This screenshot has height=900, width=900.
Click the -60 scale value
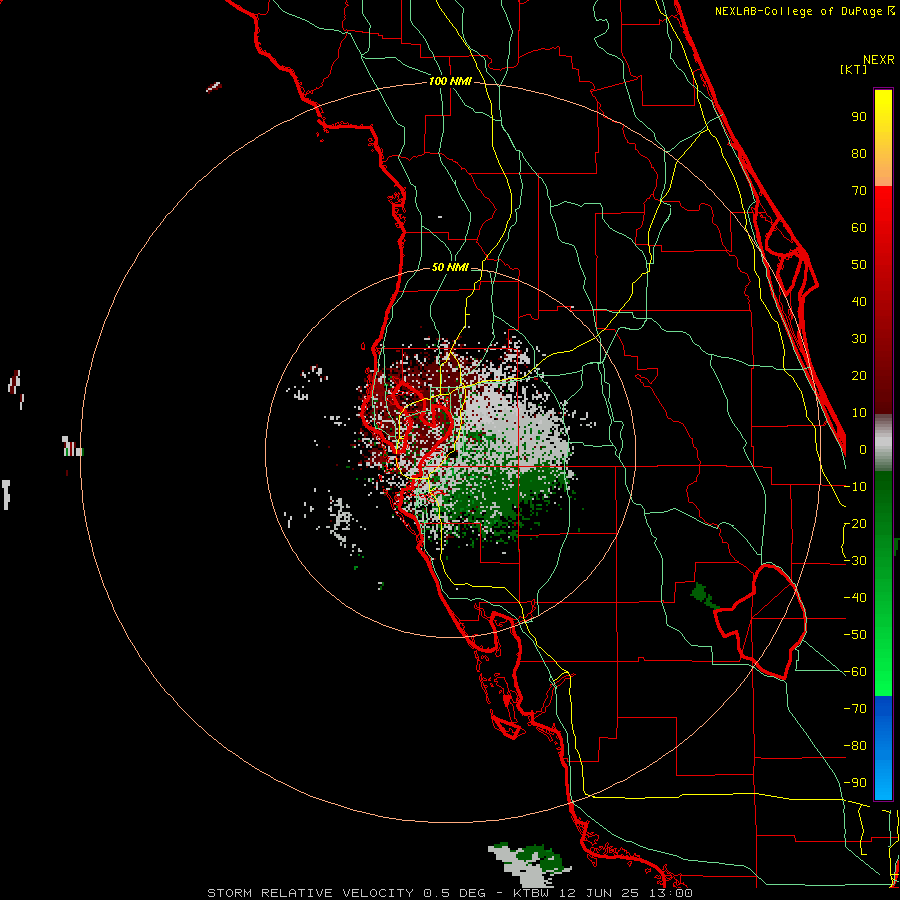[x=855, y=672]
